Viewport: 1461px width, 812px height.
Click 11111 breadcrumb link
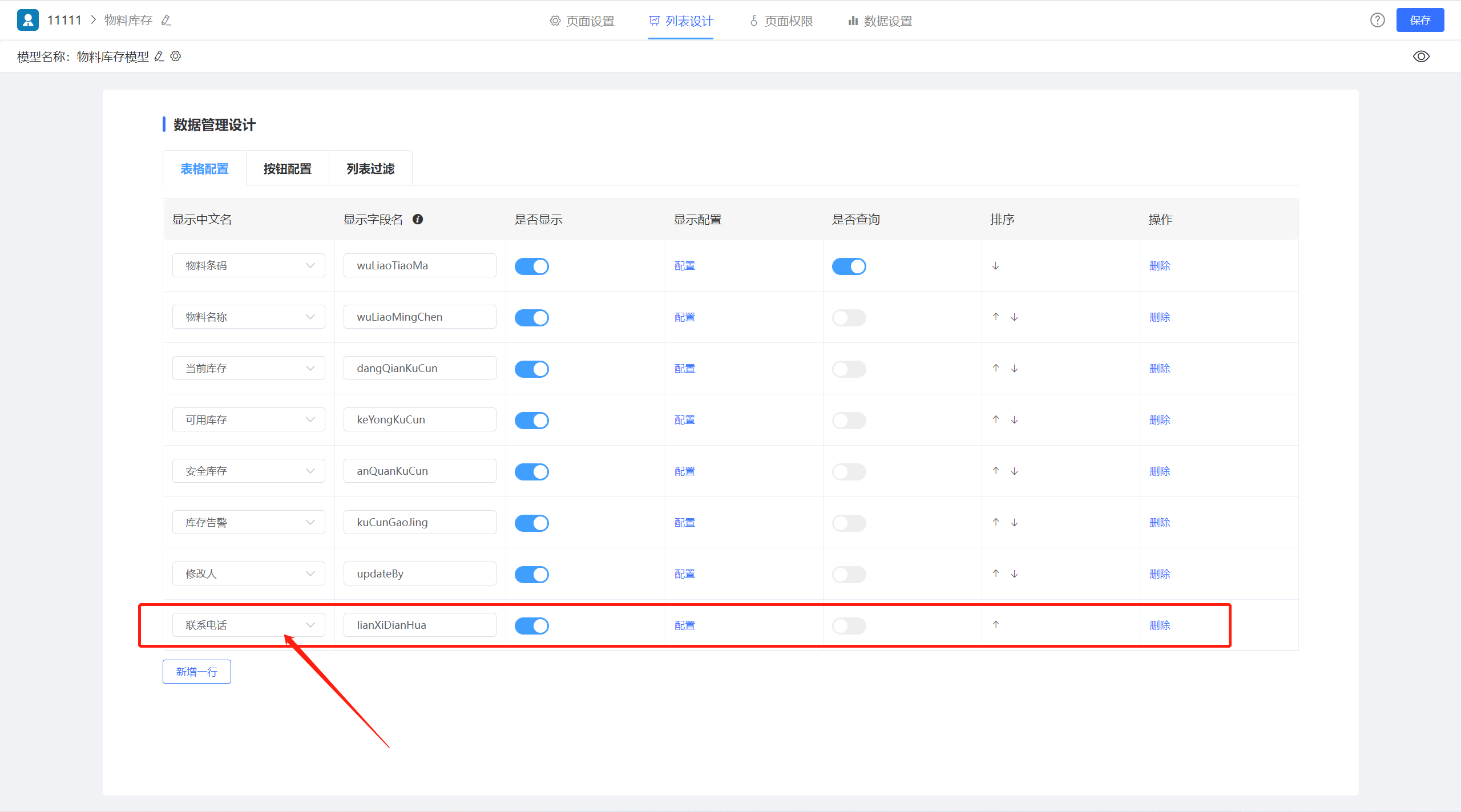[64, 21]
